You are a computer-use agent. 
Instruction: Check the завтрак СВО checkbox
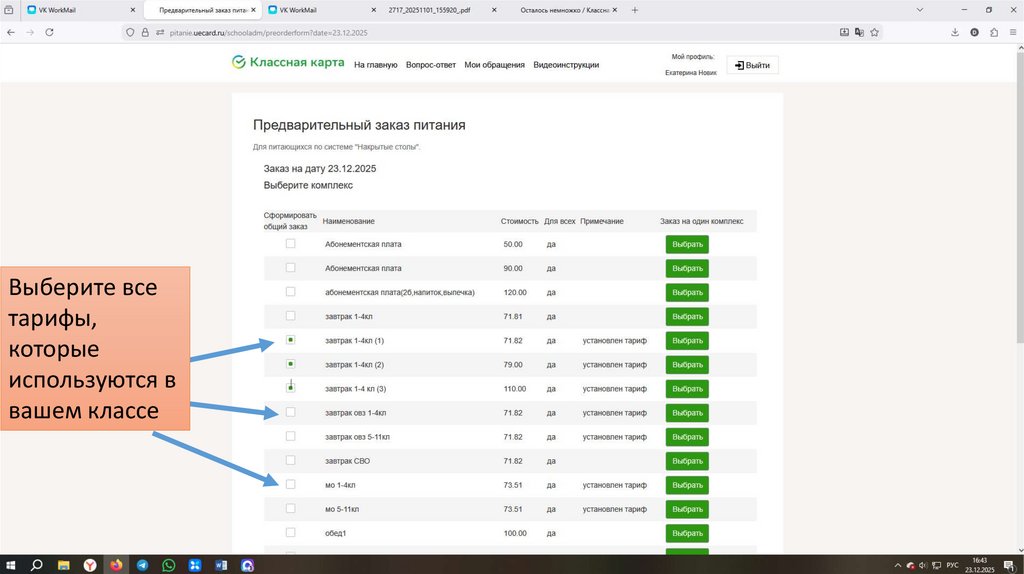tap(291, 460)
